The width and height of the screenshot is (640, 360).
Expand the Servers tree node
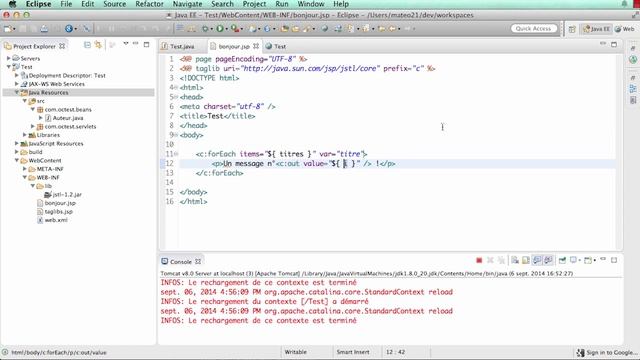click(x=9, y=58)
